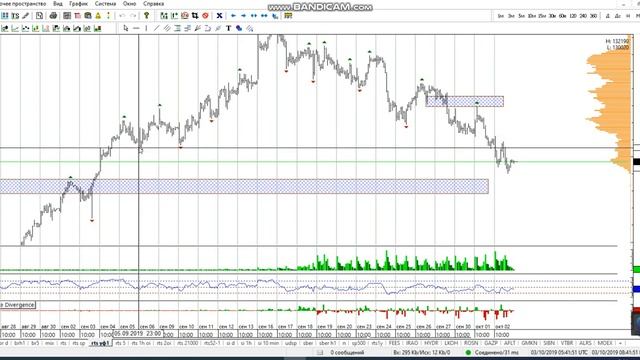Screen dimensions: 640x360
Task: Select the vertical line drawing tool
Action: [x=146, y=28]
